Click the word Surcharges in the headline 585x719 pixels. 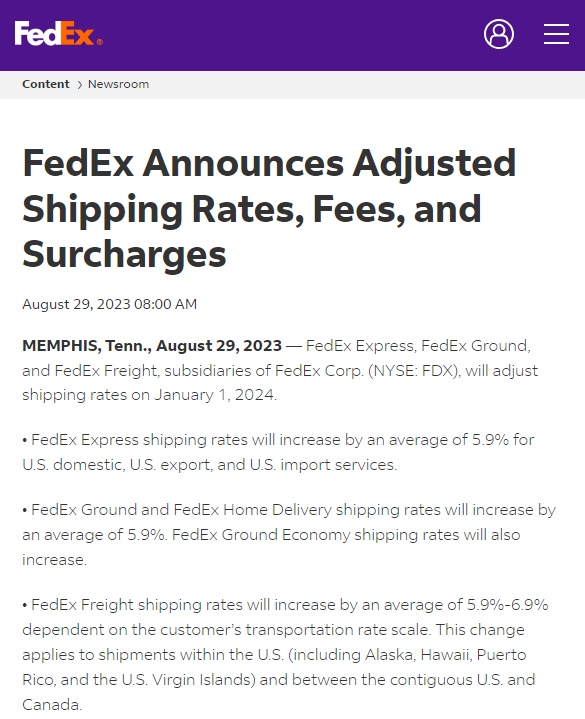click(x=124, y=254)
